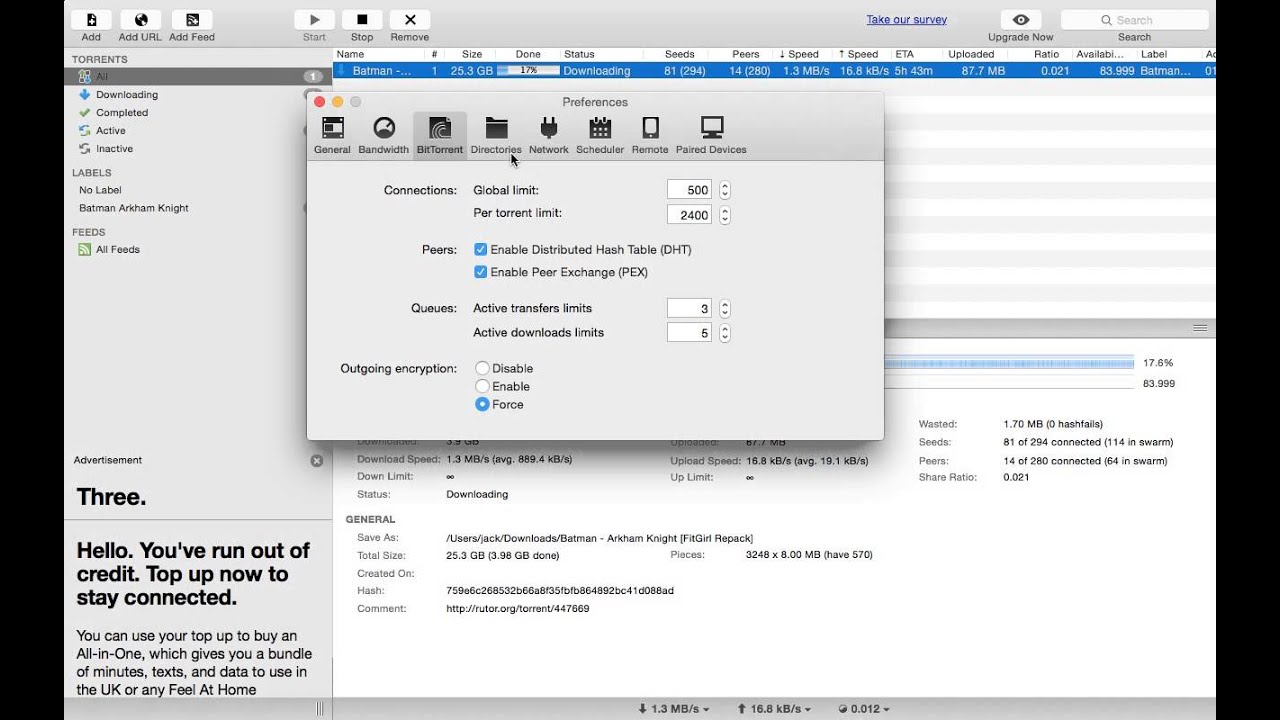Open the Paired Devices preferences pane
The image size is (1280, 720).
tap(711, 136)
